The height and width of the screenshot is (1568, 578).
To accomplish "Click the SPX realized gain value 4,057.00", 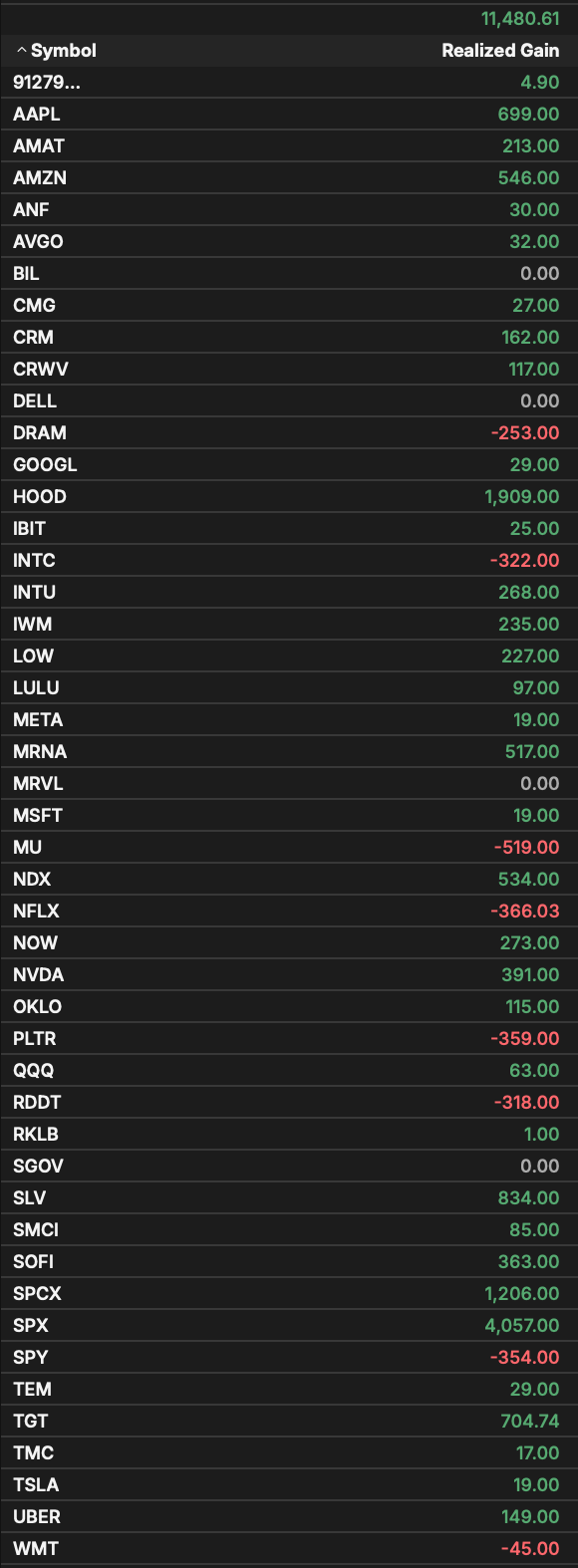I will [522, 1326].
